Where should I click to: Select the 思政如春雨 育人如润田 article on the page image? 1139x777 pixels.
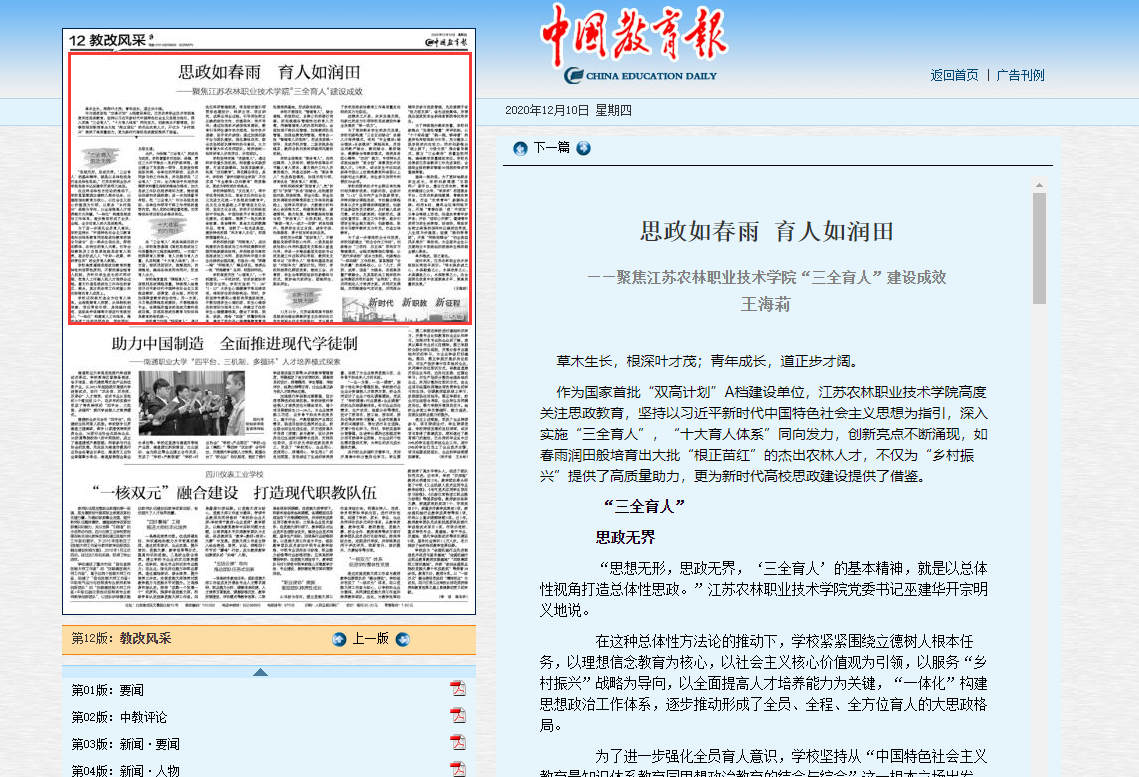coord(269,188)
